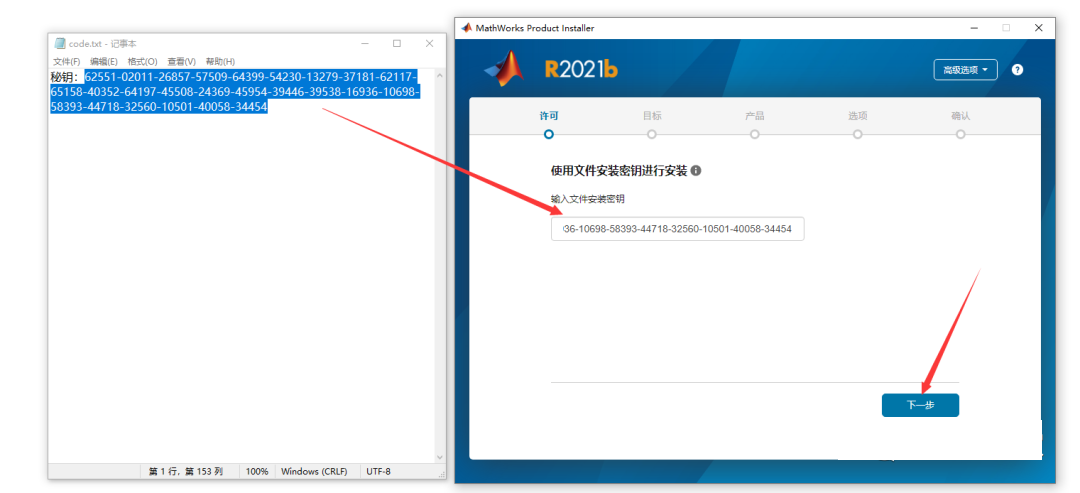
Task: Open the 格式(O) menu in Notepad
Action: click(142, 62)
